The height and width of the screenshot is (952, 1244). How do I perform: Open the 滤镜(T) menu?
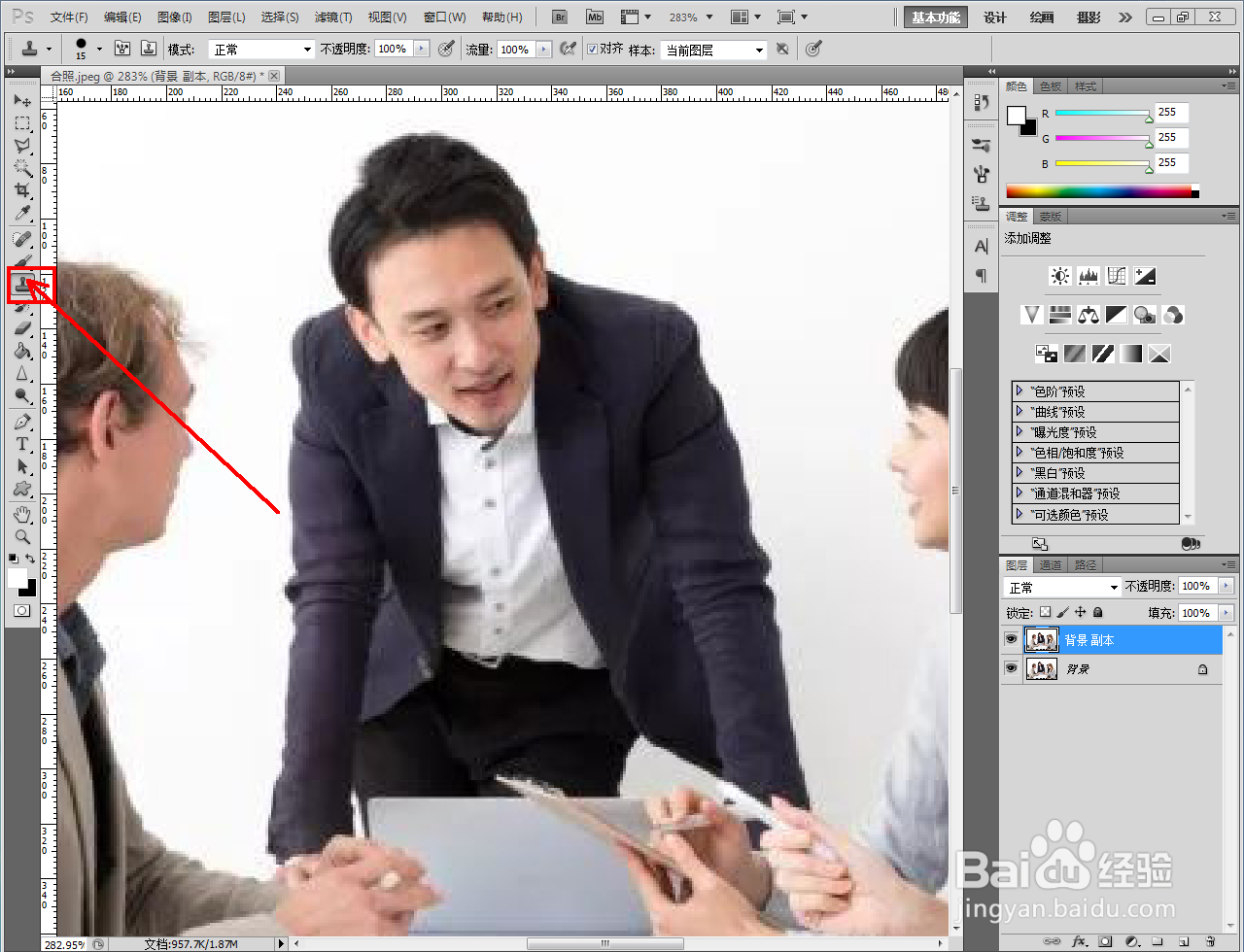click(333, 17)
